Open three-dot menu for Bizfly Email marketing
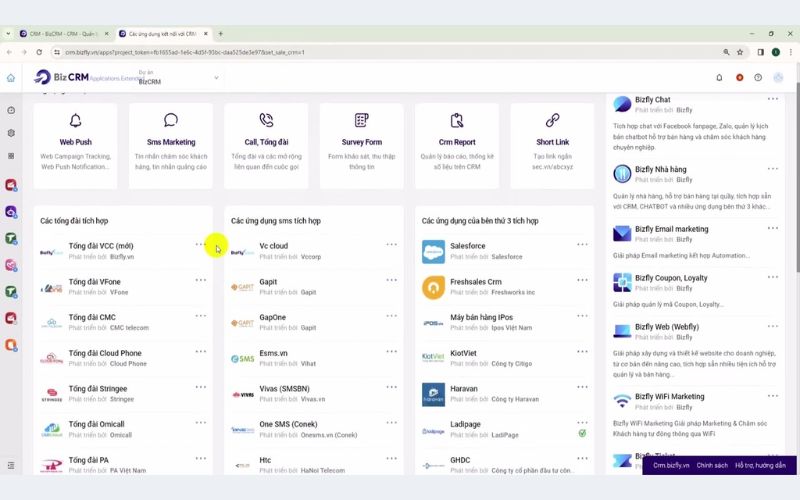The height and width of the screenshot is (500, 800). click(773, 228)
